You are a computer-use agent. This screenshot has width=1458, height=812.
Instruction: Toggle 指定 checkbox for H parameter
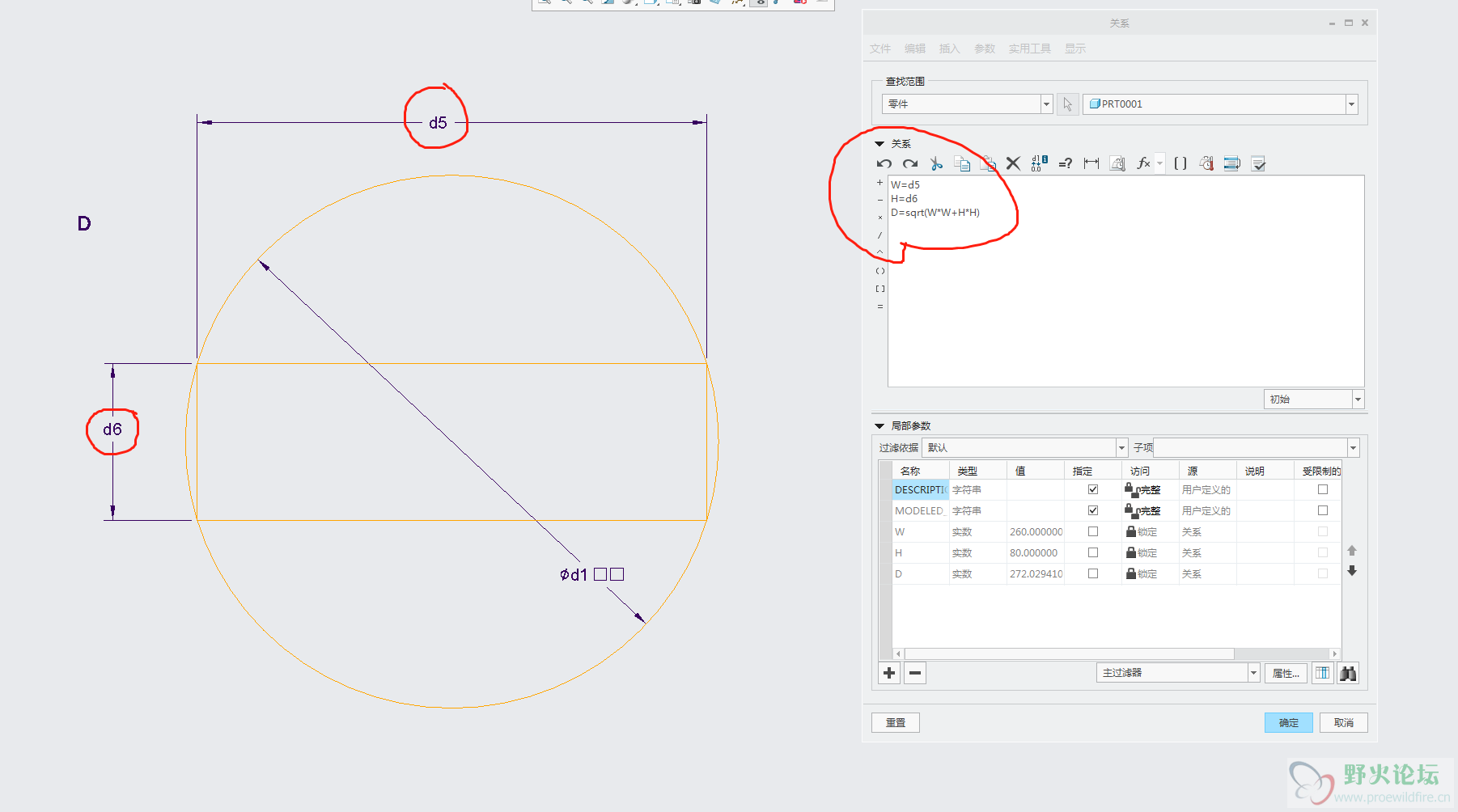(1093, 552)
